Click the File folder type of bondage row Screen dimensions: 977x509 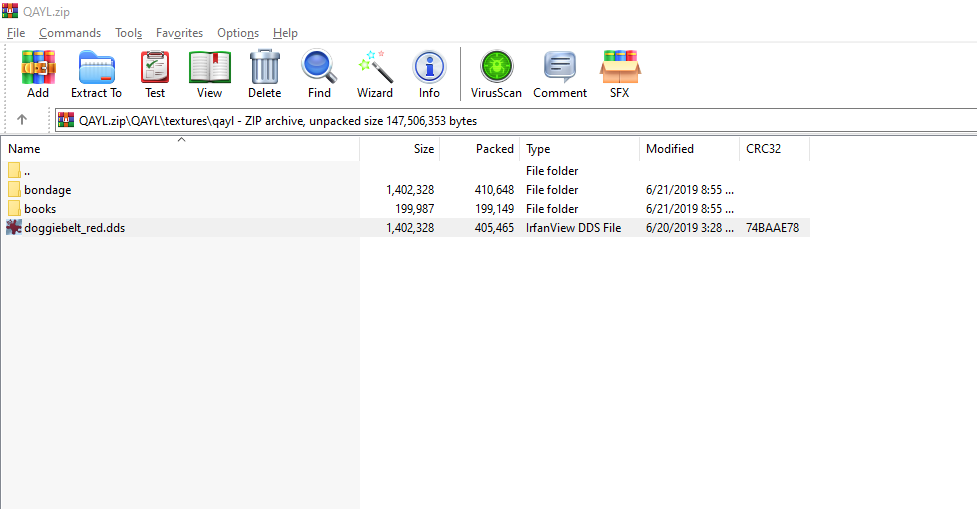(x=552, y=189)
